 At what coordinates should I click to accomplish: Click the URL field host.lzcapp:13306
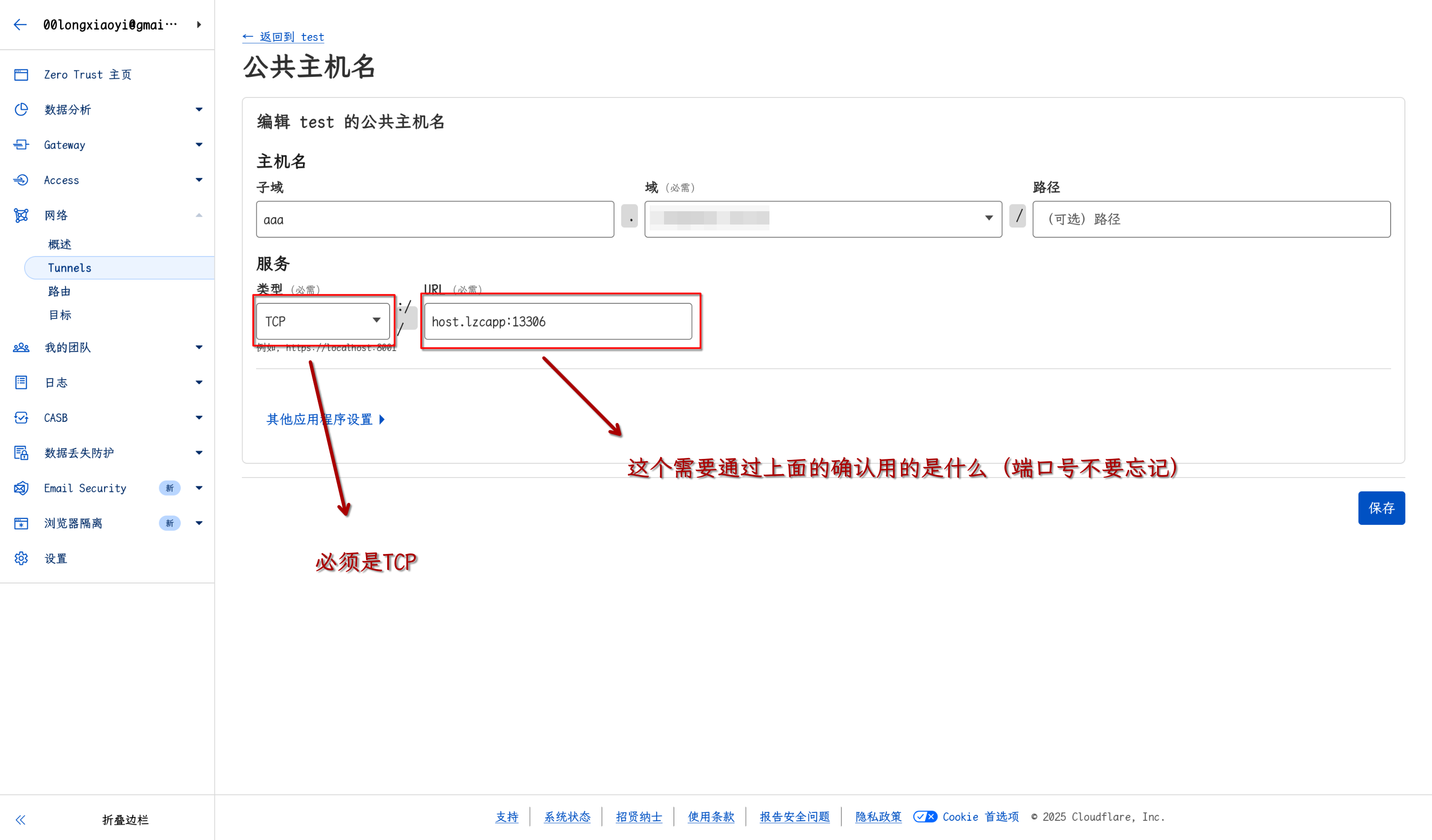(558, 322)
